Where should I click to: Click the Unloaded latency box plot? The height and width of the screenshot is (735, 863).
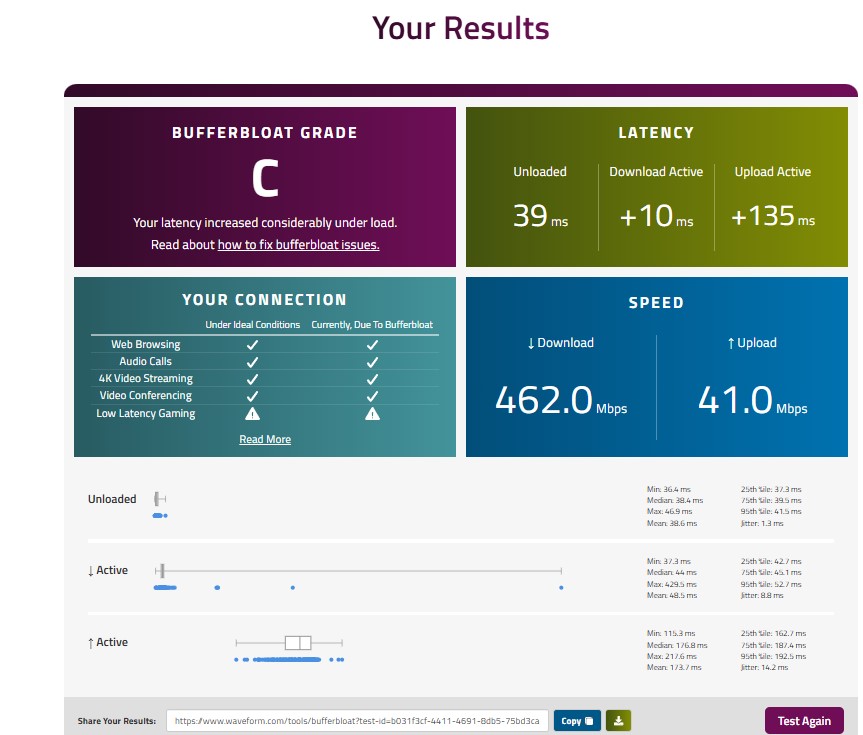click(x=160, y=499)
